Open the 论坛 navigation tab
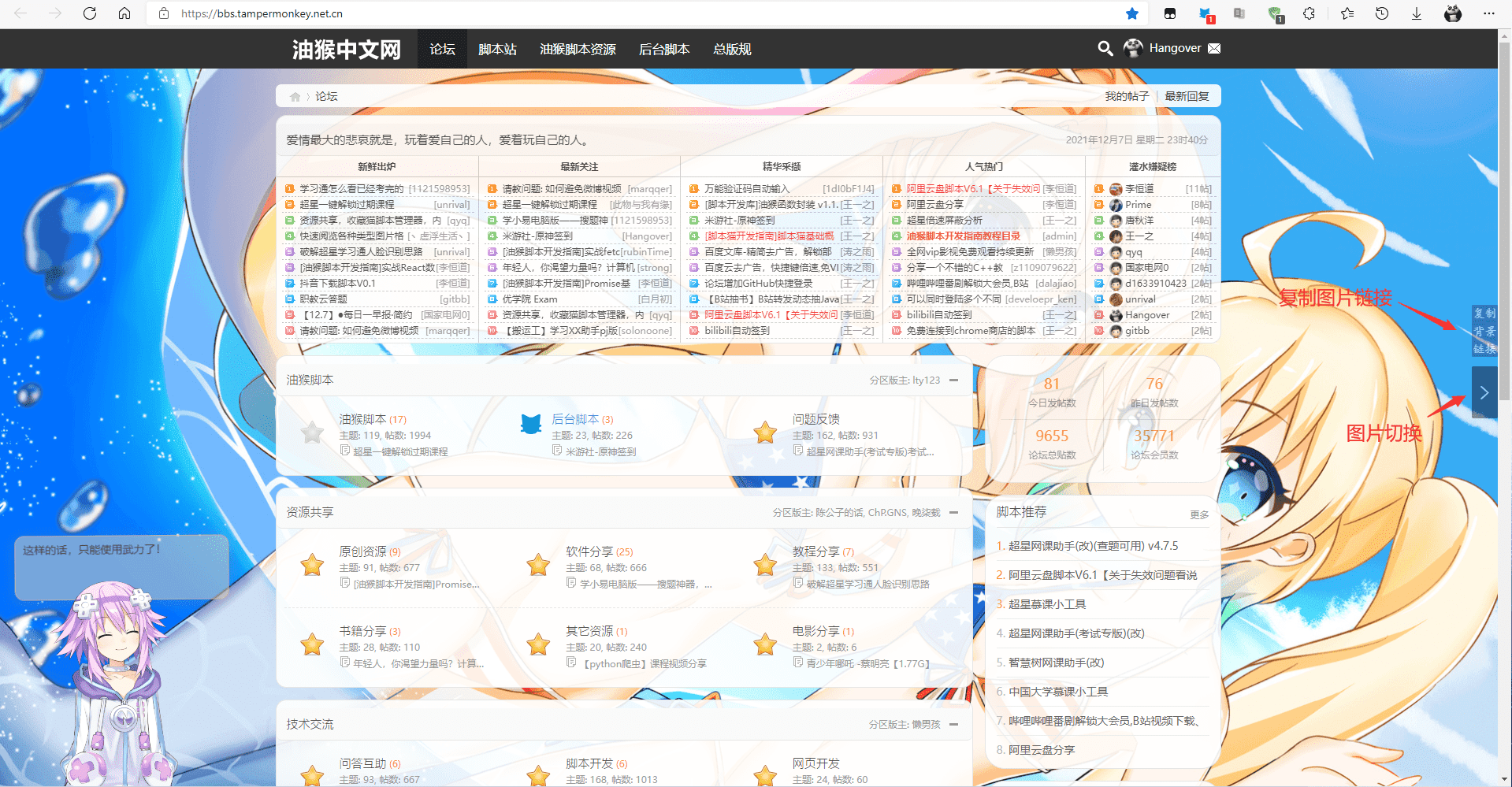The image size is (1512, 787). tap(442, 49)
